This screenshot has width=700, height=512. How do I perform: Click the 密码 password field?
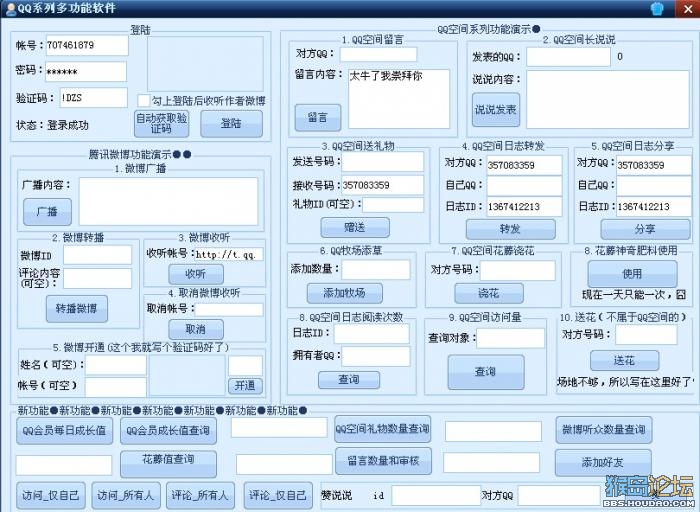click(86, 71)
